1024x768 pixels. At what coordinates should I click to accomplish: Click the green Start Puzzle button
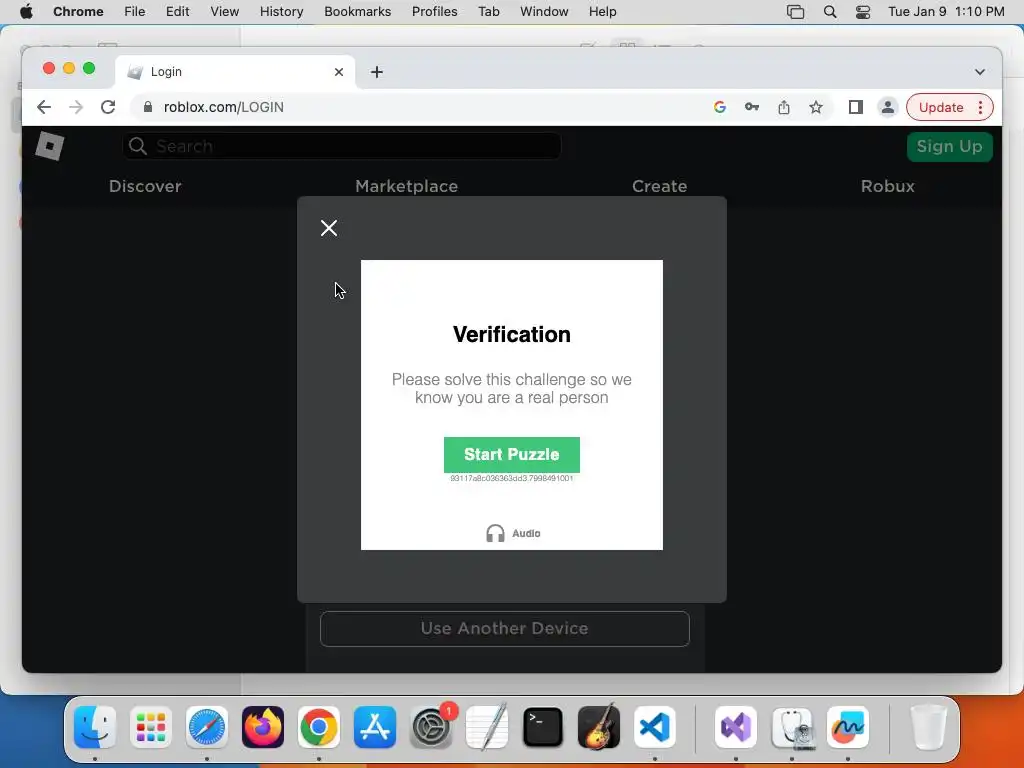click(511, 455)
